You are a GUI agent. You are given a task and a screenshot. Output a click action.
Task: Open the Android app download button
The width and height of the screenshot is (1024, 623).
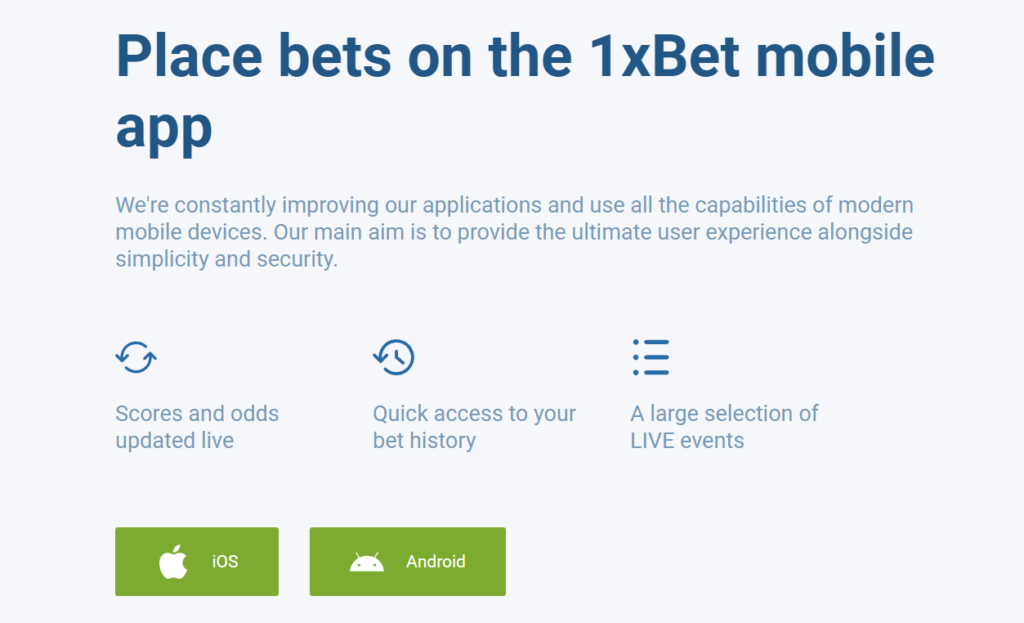click(407, 562)
